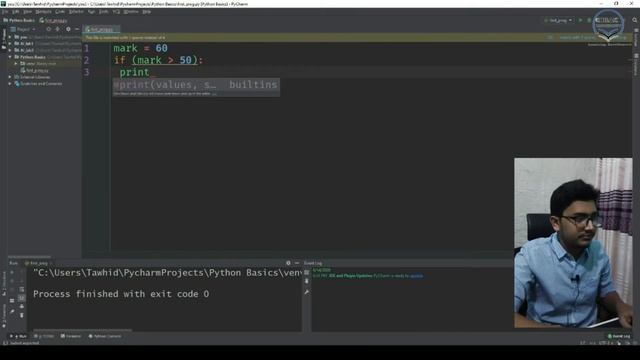Image resolution: width=640 pixels, height=360 pixels.
Task: Click the Event Log mark-as-read icon
Action: 307,272
